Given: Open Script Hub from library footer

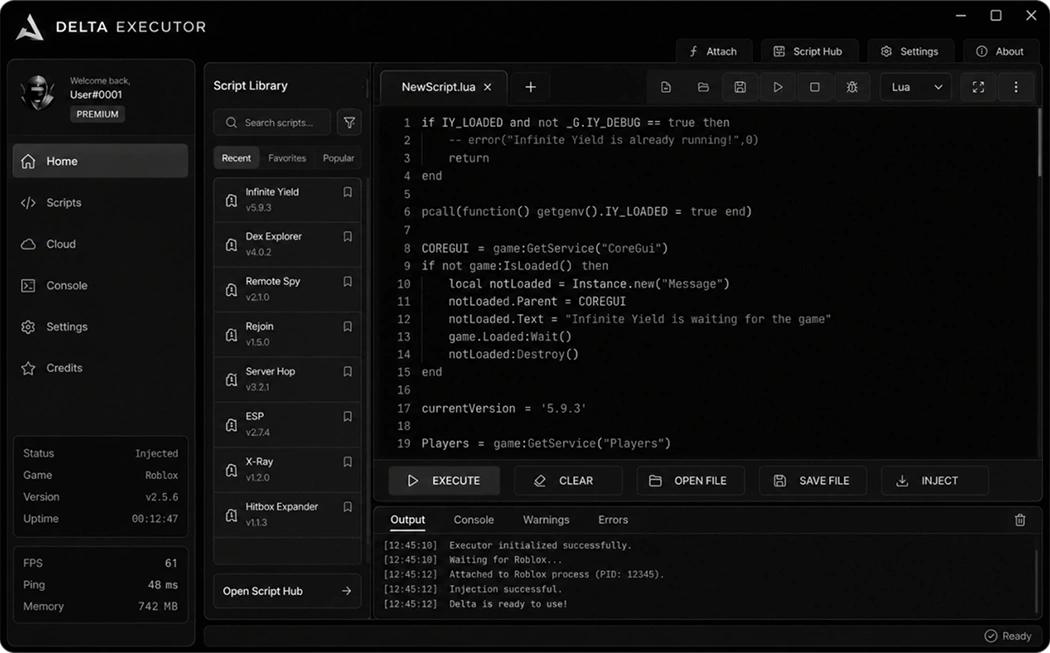Looking at the screenshot, I should (287, 591).
